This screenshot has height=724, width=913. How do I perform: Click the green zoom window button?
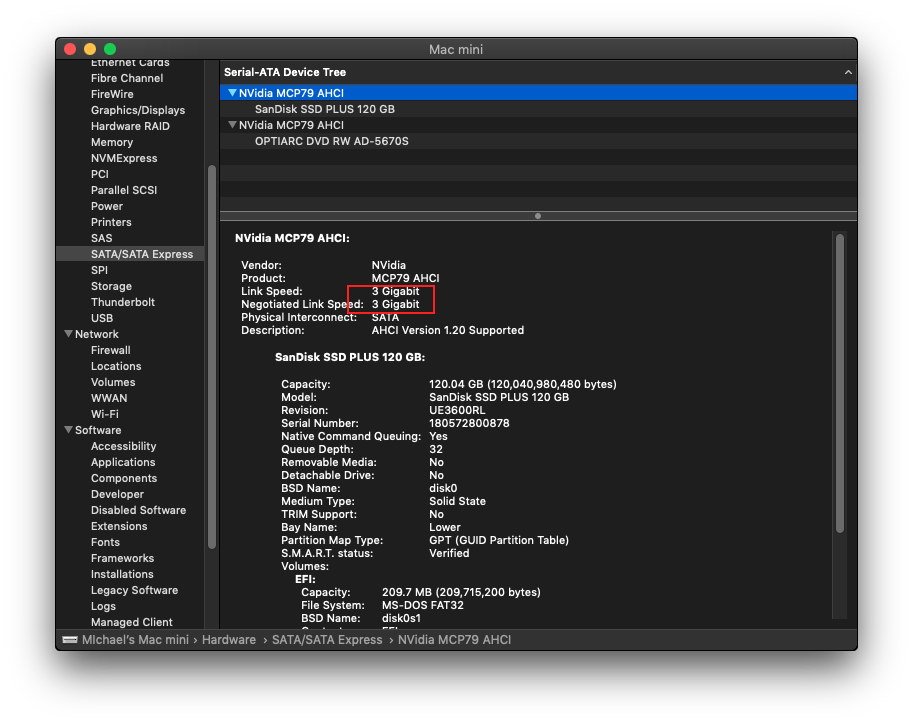(110, 49)
